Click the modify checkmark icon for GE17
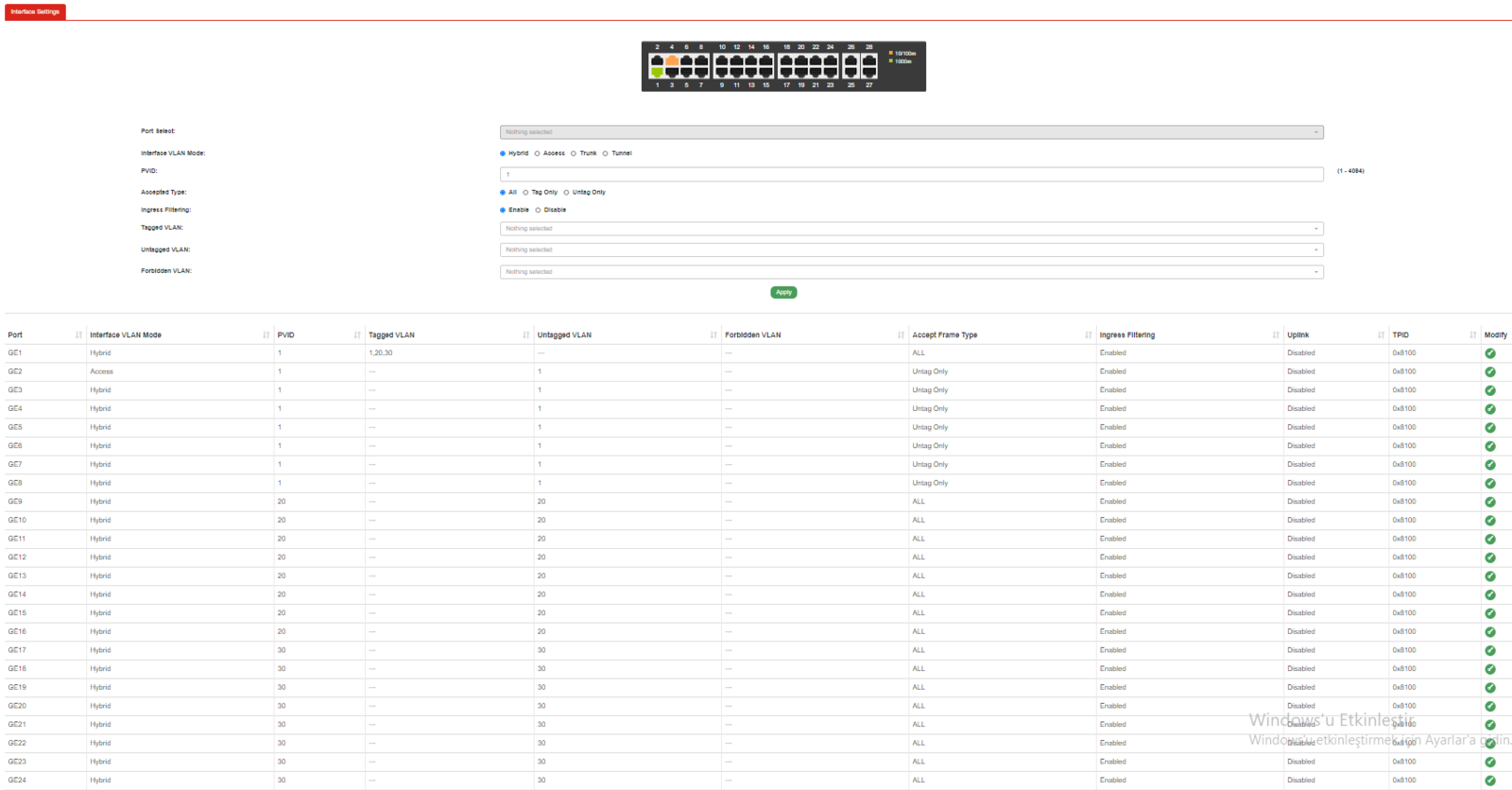 [1490, 650]
